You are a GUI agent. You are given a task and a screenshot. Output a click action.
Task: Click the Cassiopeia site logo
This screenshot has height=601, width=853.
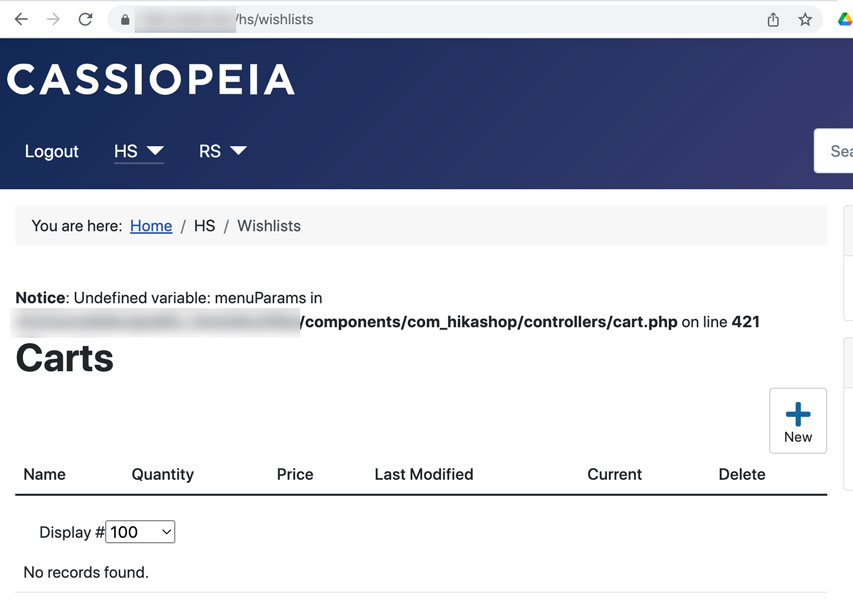coord(151,80)
